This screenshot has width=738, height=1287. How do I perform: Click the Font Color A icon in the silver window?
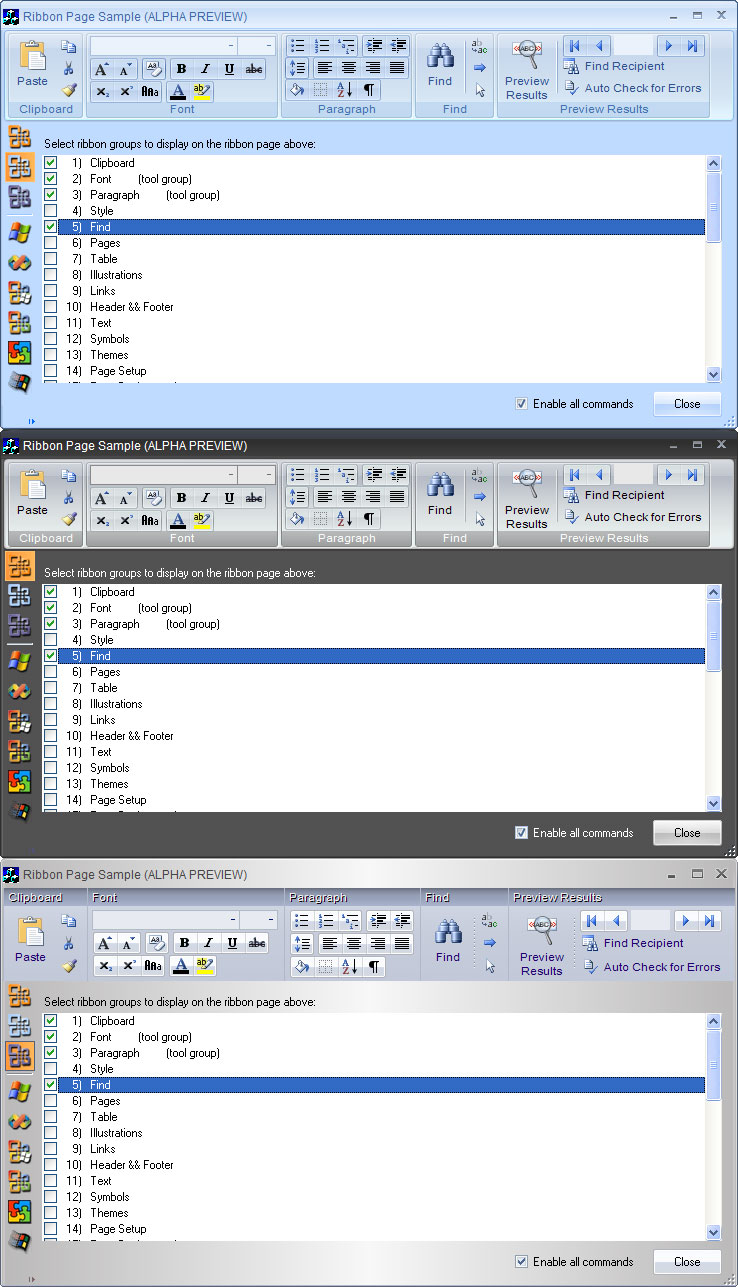(x=182, y=965)
